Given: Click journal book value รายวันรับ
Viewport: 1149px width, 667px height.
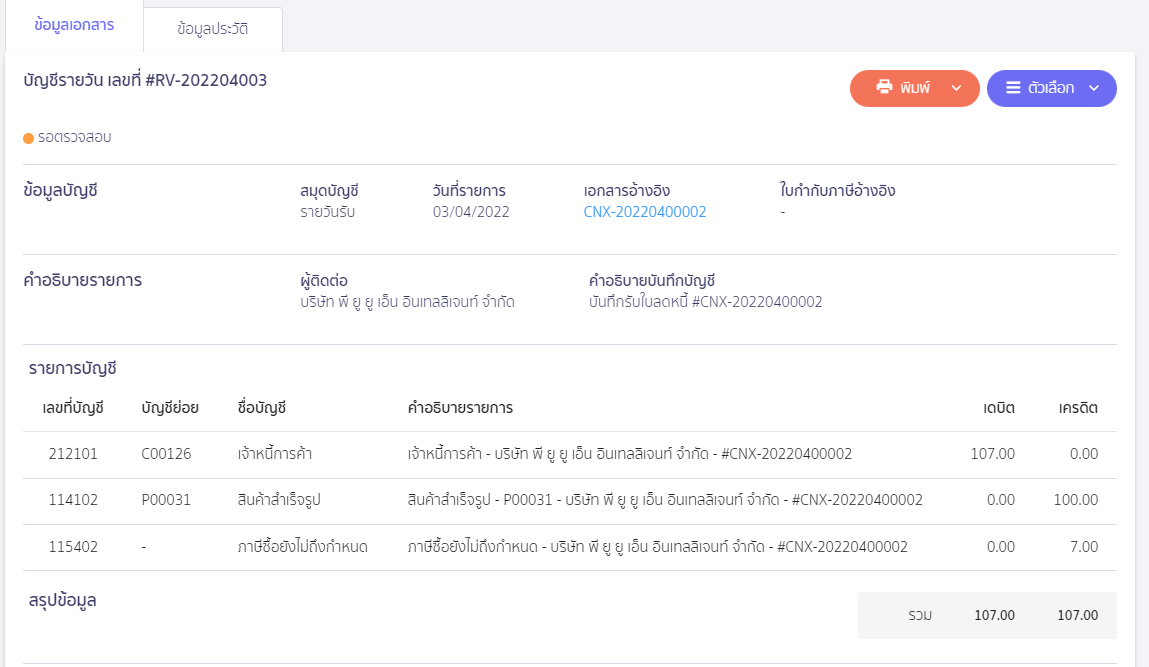Looking at the screenshot, I should [328, 212].
